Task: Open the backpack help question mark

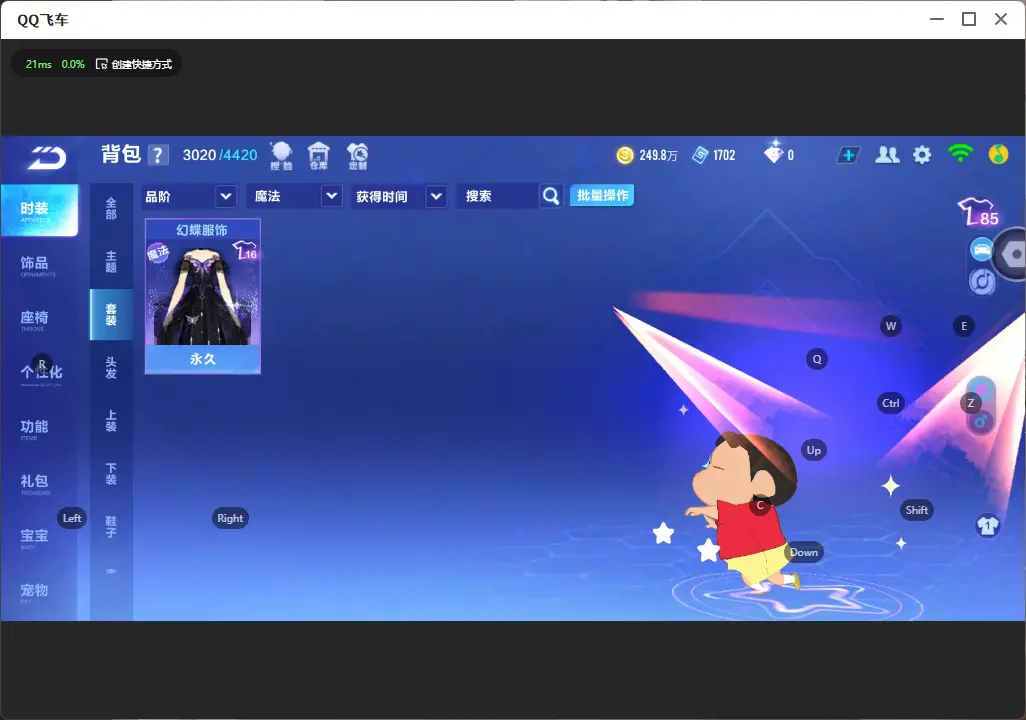Action: tap(158, 155)
